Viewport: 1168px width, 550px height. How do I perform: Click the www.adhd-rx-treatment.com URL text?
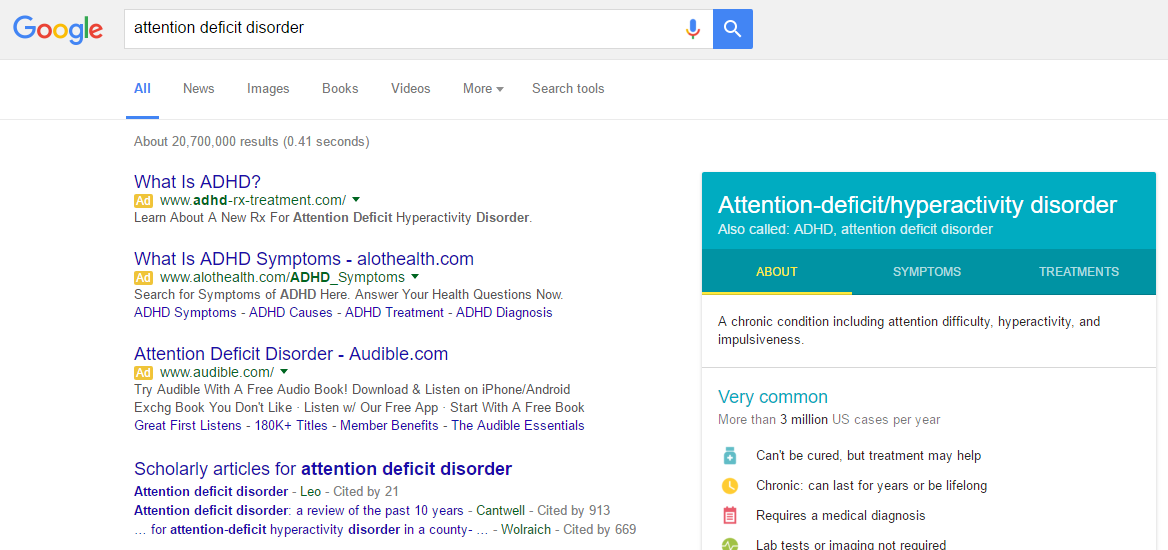253,200
